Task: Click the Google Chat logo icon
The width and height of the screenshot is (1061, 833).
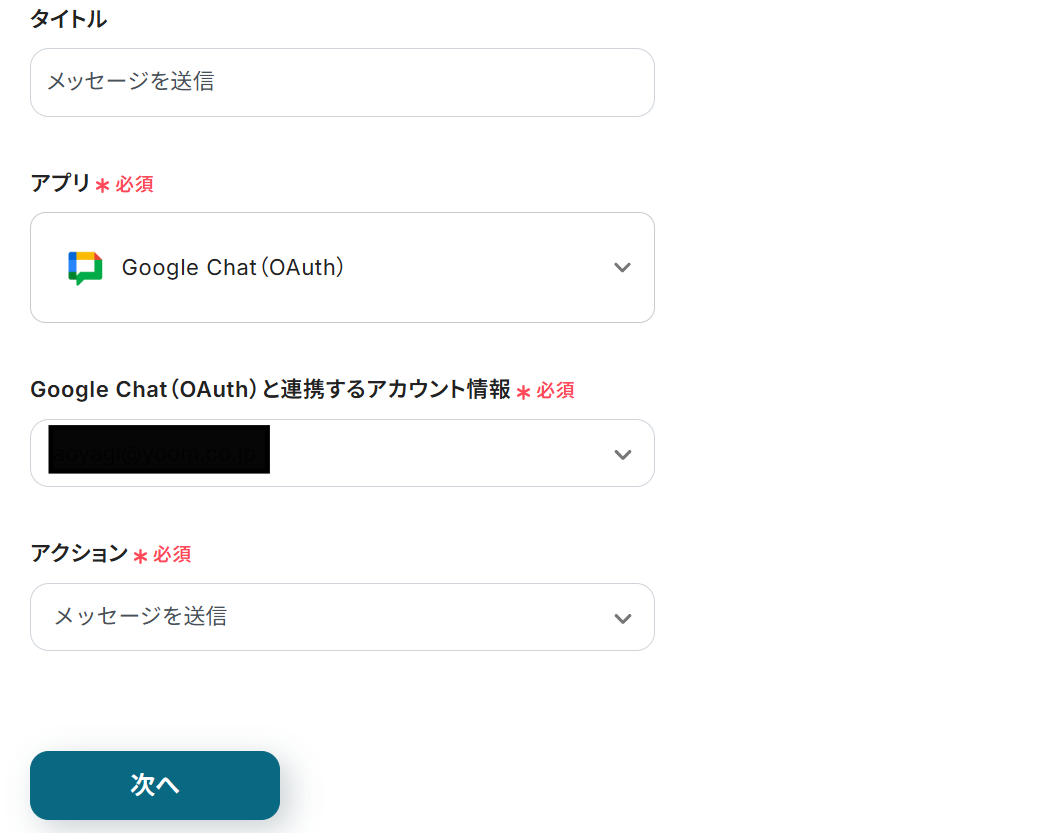Action: pos(85,268)
